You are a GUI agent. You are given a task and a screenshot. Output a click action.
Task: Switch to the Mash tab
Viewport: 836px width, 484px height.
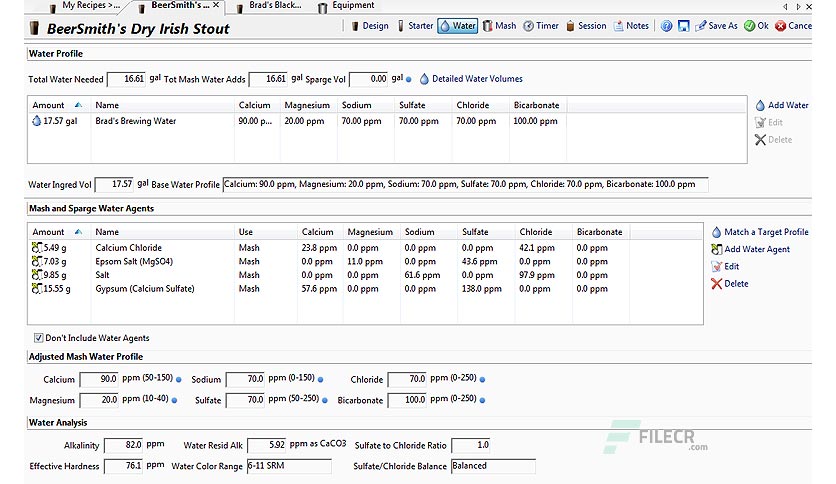(500, 26)
